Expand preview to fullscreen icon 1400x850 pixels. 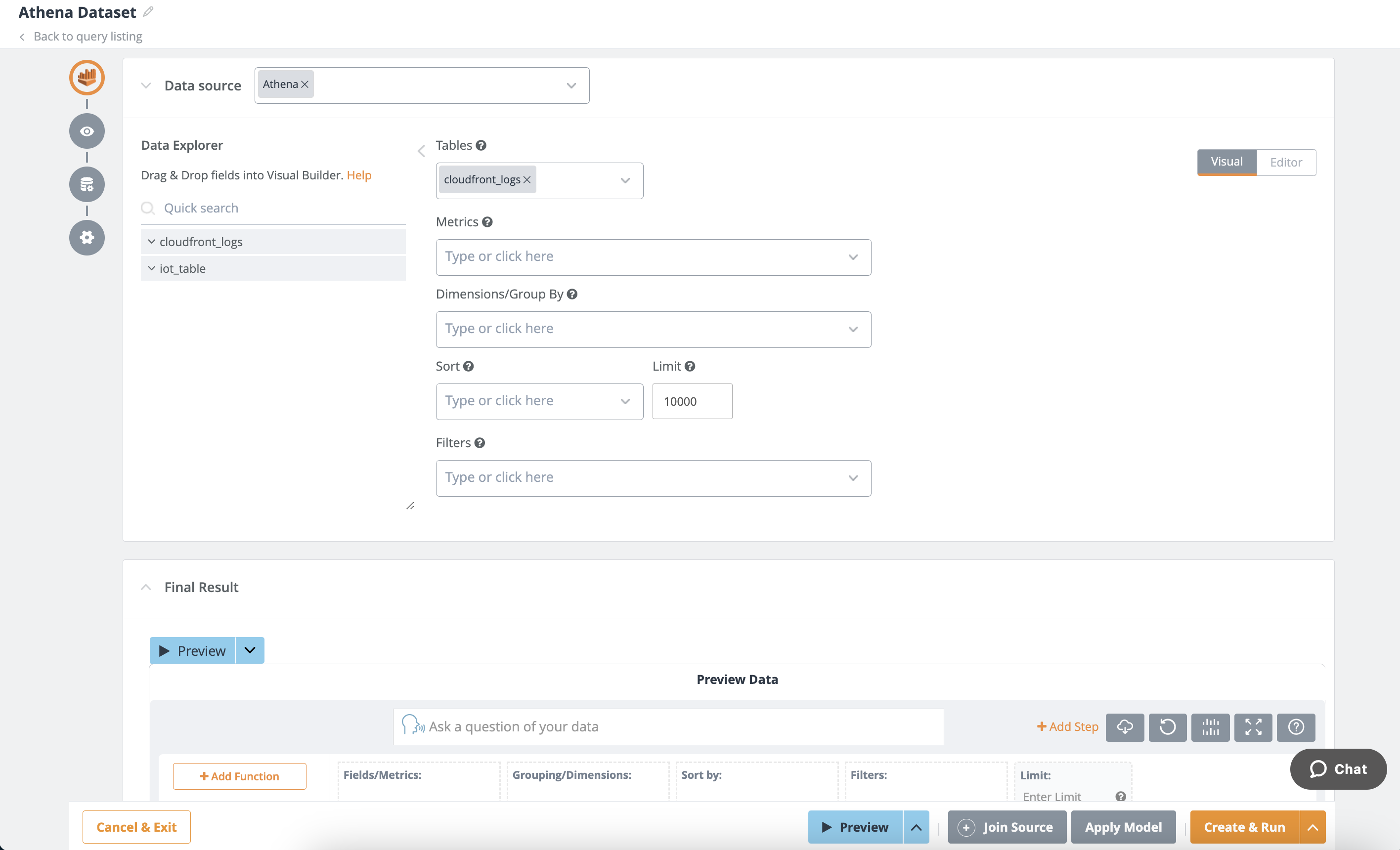coord(1253,727)
